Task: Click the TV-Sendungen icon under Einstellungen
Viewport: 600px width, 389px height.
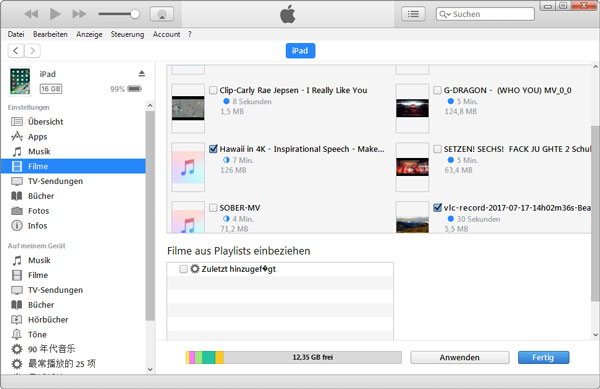Action: coord(16,181)
